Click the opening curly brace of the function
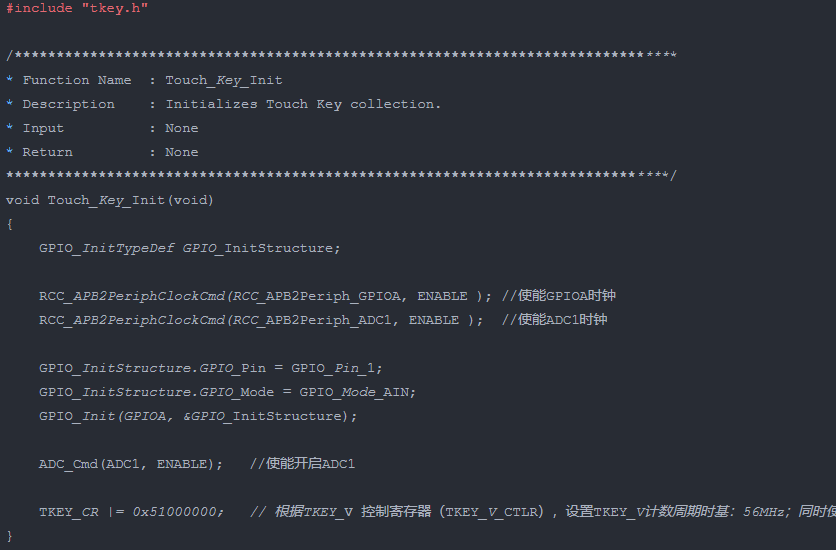This screenshot has height=550, width=836. [x=10, y=224]
